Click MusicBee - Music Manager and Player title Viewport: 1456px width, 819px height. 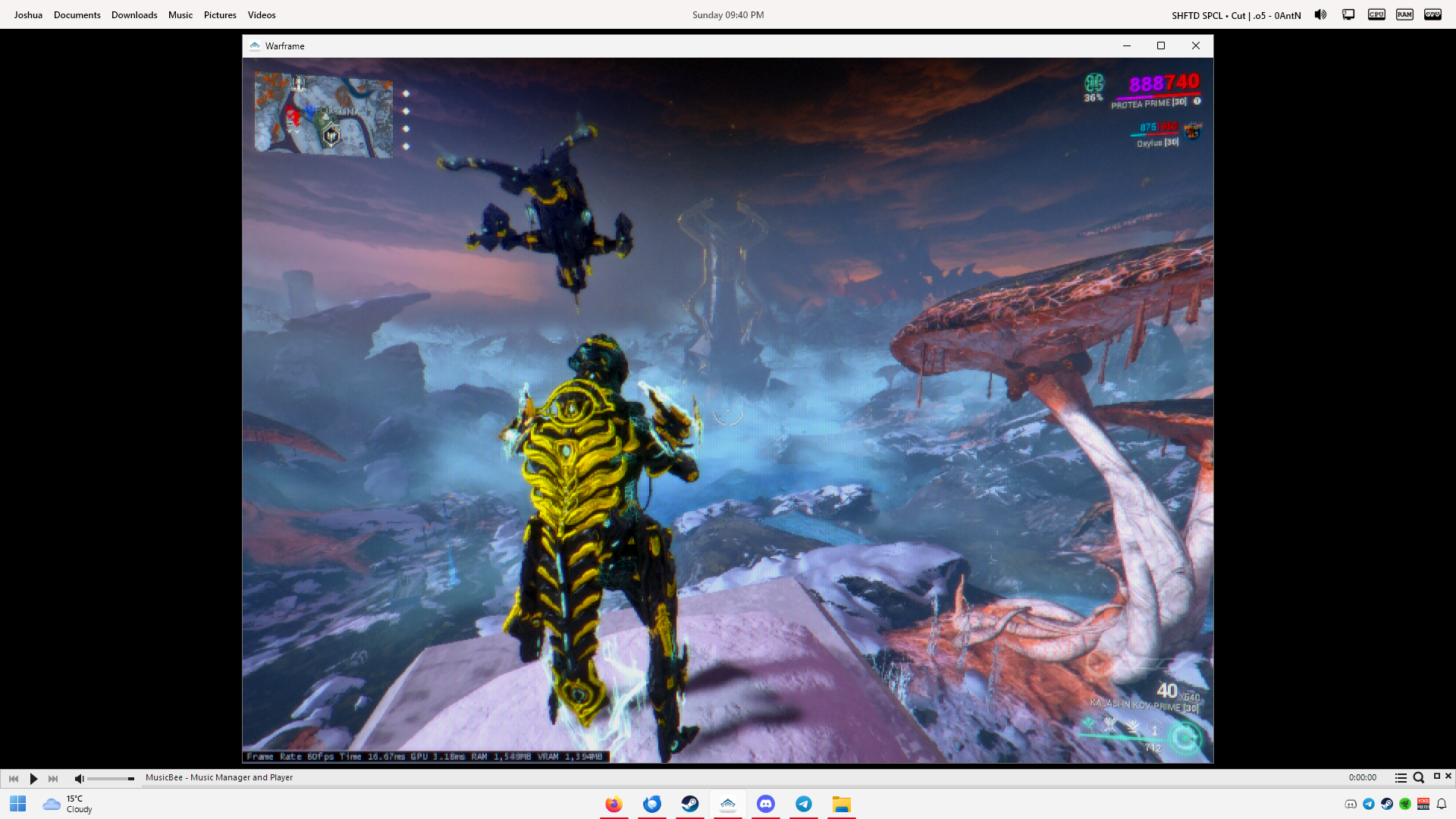tap(219, 777)
